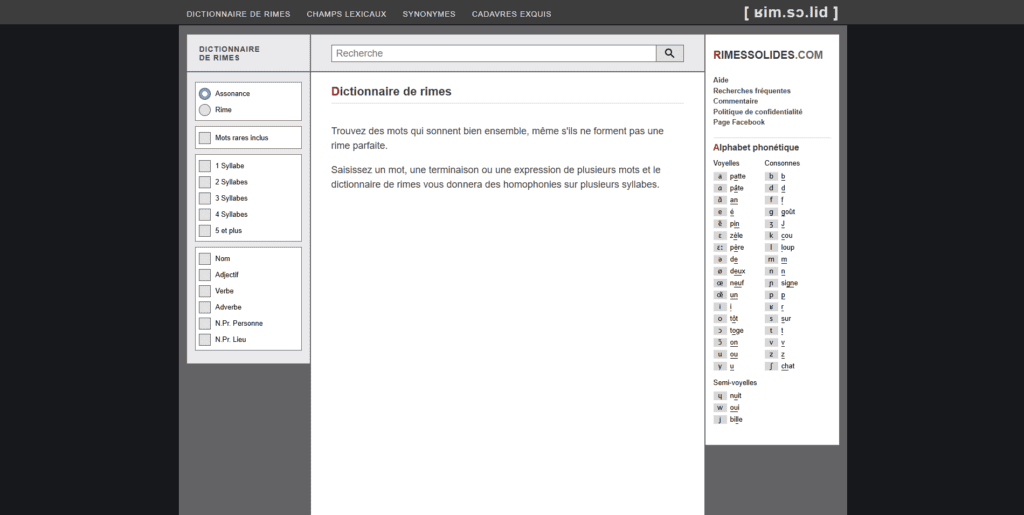Choose the phonetic key for 'loup'
The image size is (1024, 515).
(771, 247)
